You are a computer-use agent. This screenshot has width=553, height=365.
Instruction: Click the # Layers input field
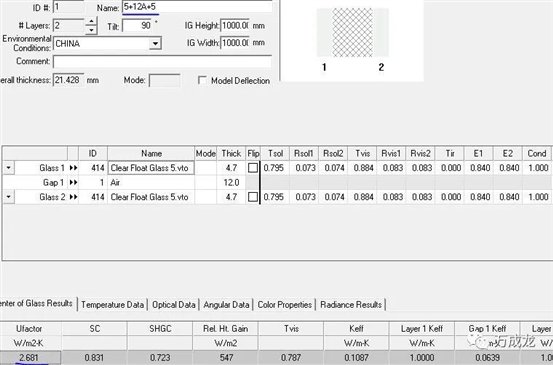point(69,26)
